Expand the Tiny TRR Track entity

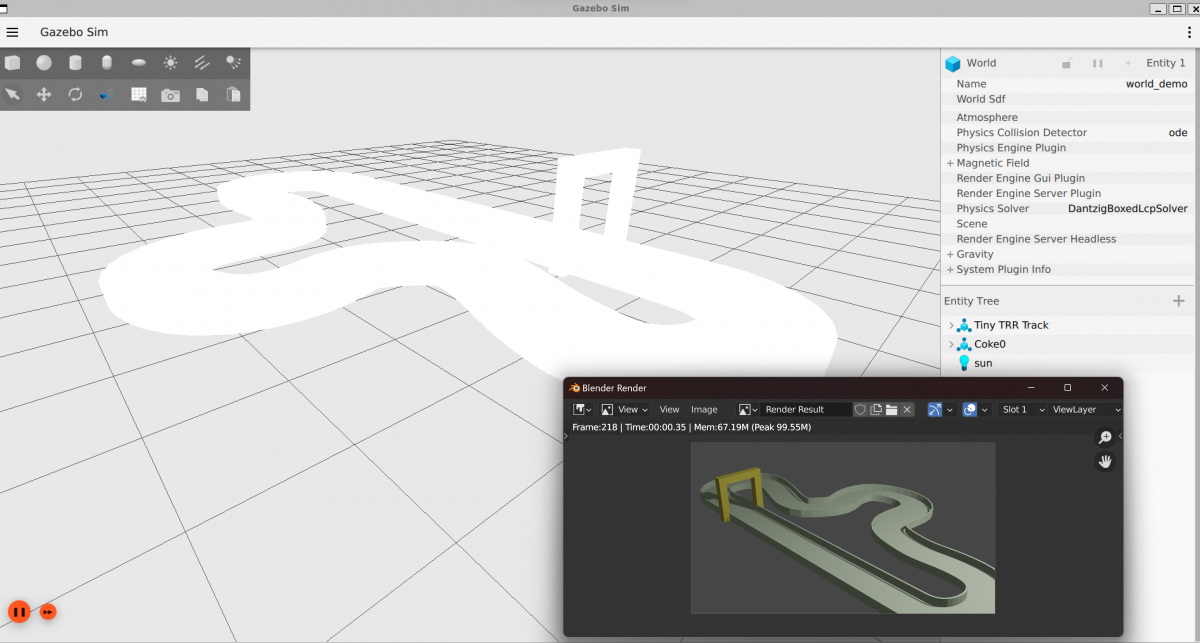[951, 325]
